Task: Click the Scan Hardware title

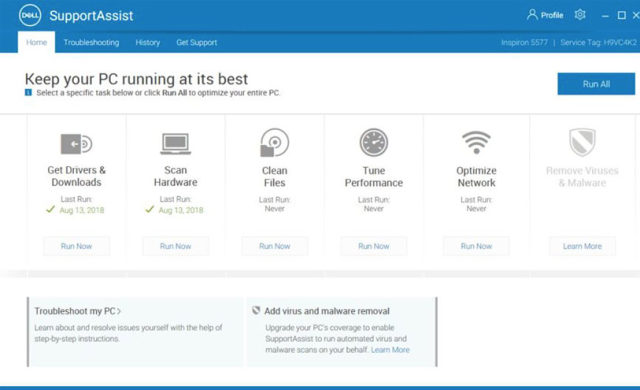Action: (x=176, y=176)
